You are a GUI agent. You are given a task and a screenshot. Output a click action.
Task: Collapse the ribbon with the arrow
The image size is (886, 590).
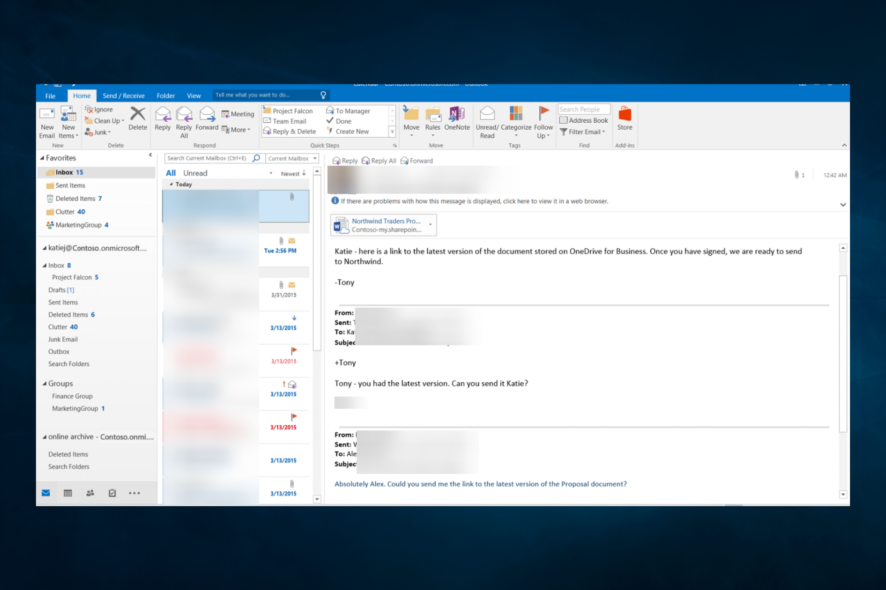[844, 145]
